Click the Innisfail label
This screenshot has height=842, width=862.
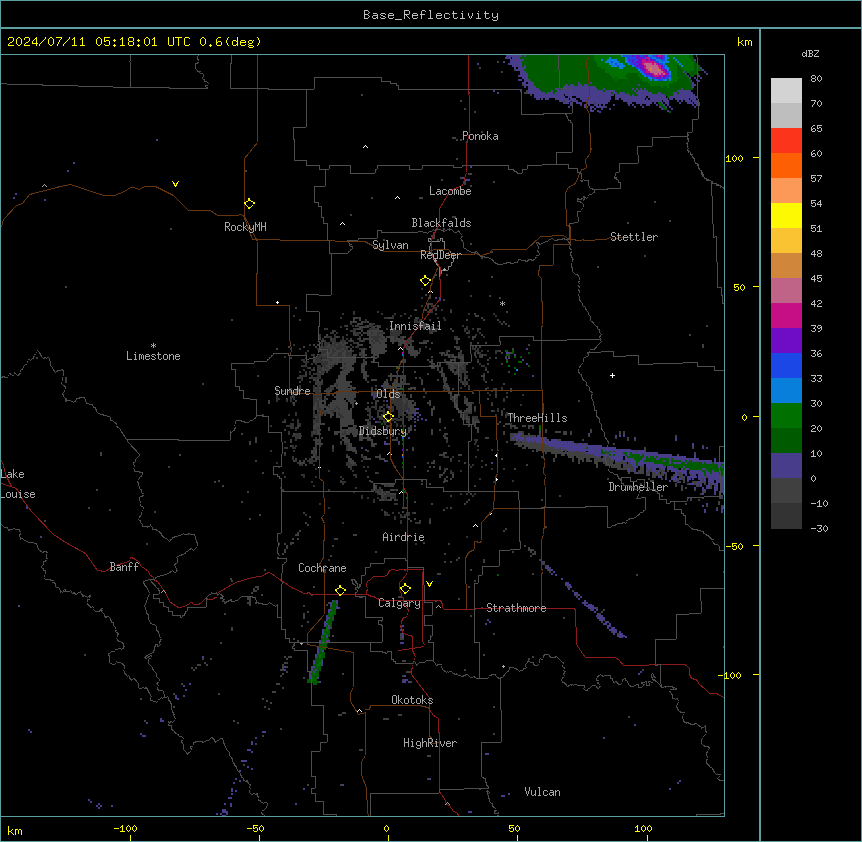click(x=415, y=326)
